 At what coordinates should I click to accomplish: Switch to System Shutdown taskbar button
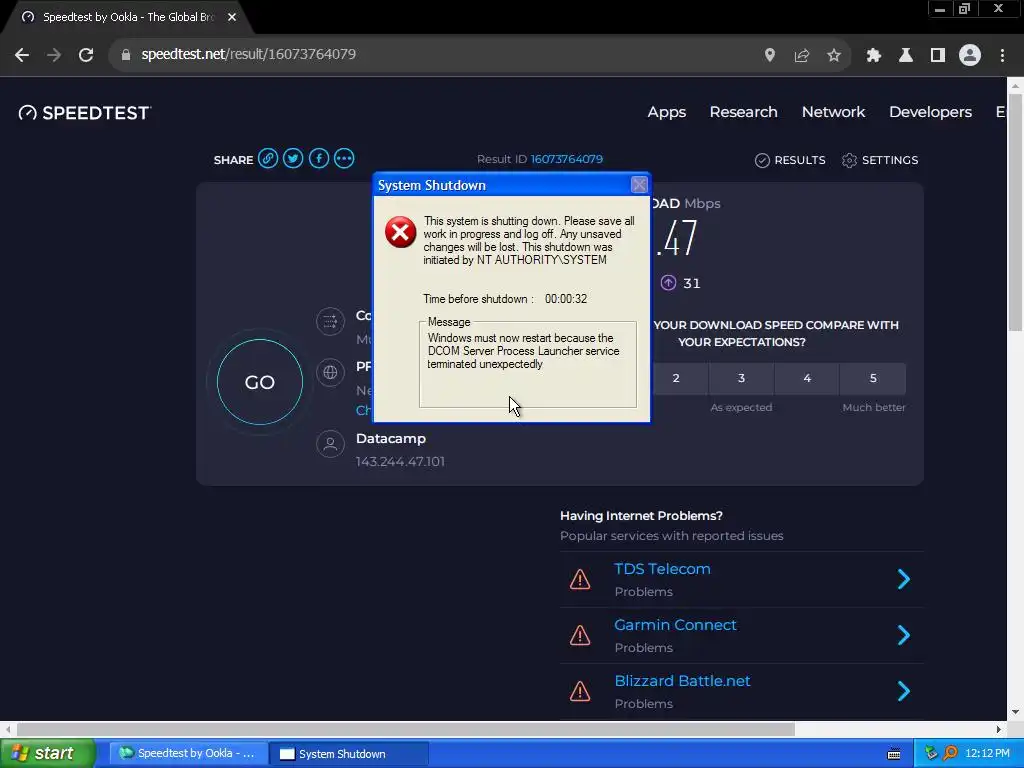click(x=349, y=754)
